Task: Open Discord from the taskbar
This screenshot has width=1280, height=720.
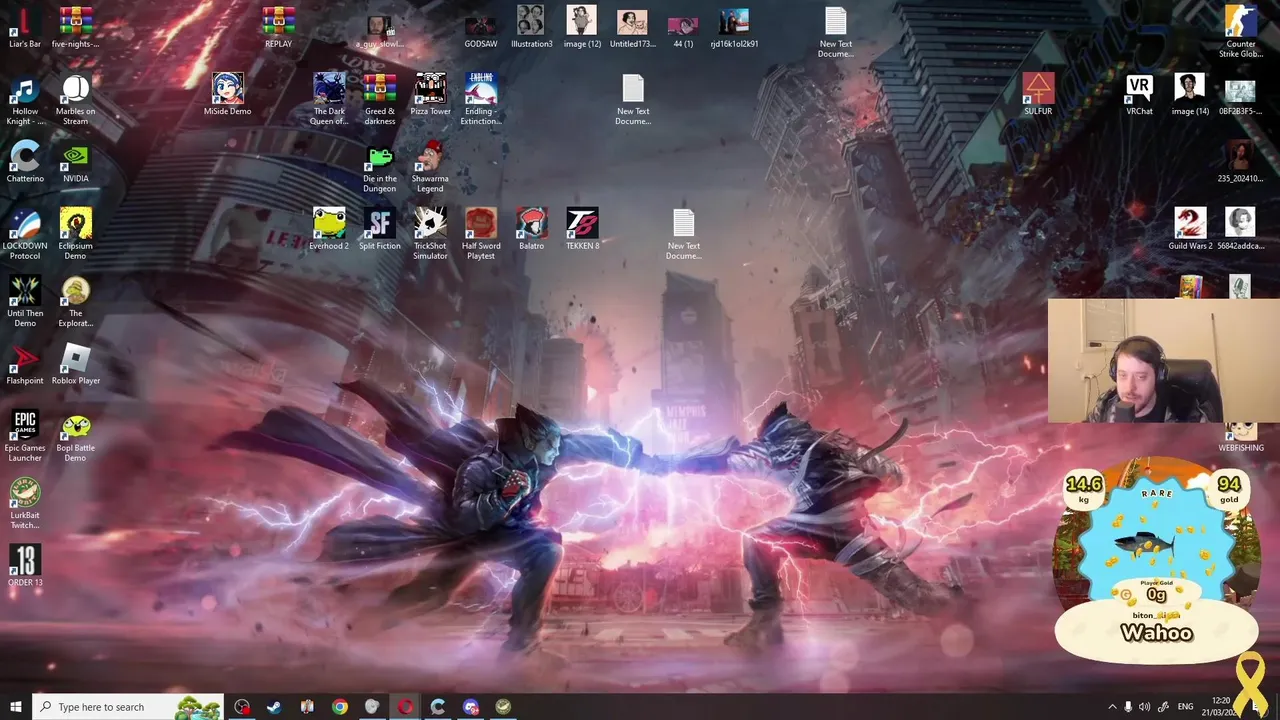Action: (471, 707)
